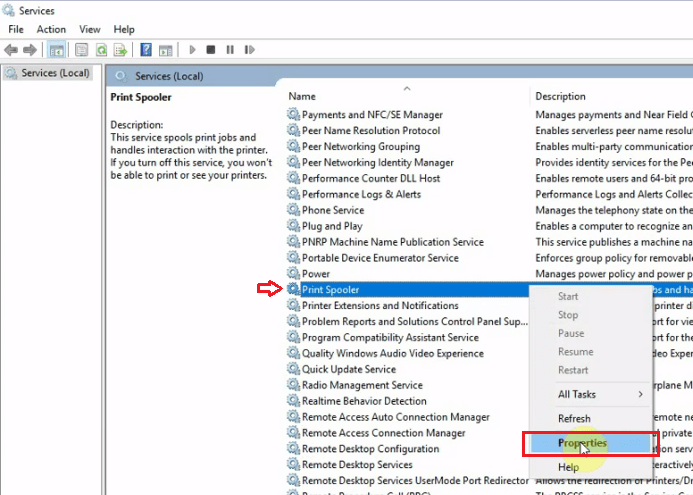Viewport: 693px width, 495px height.
Task: Select Performance Logs & Alerts service
Action: (x=361, y=194)
